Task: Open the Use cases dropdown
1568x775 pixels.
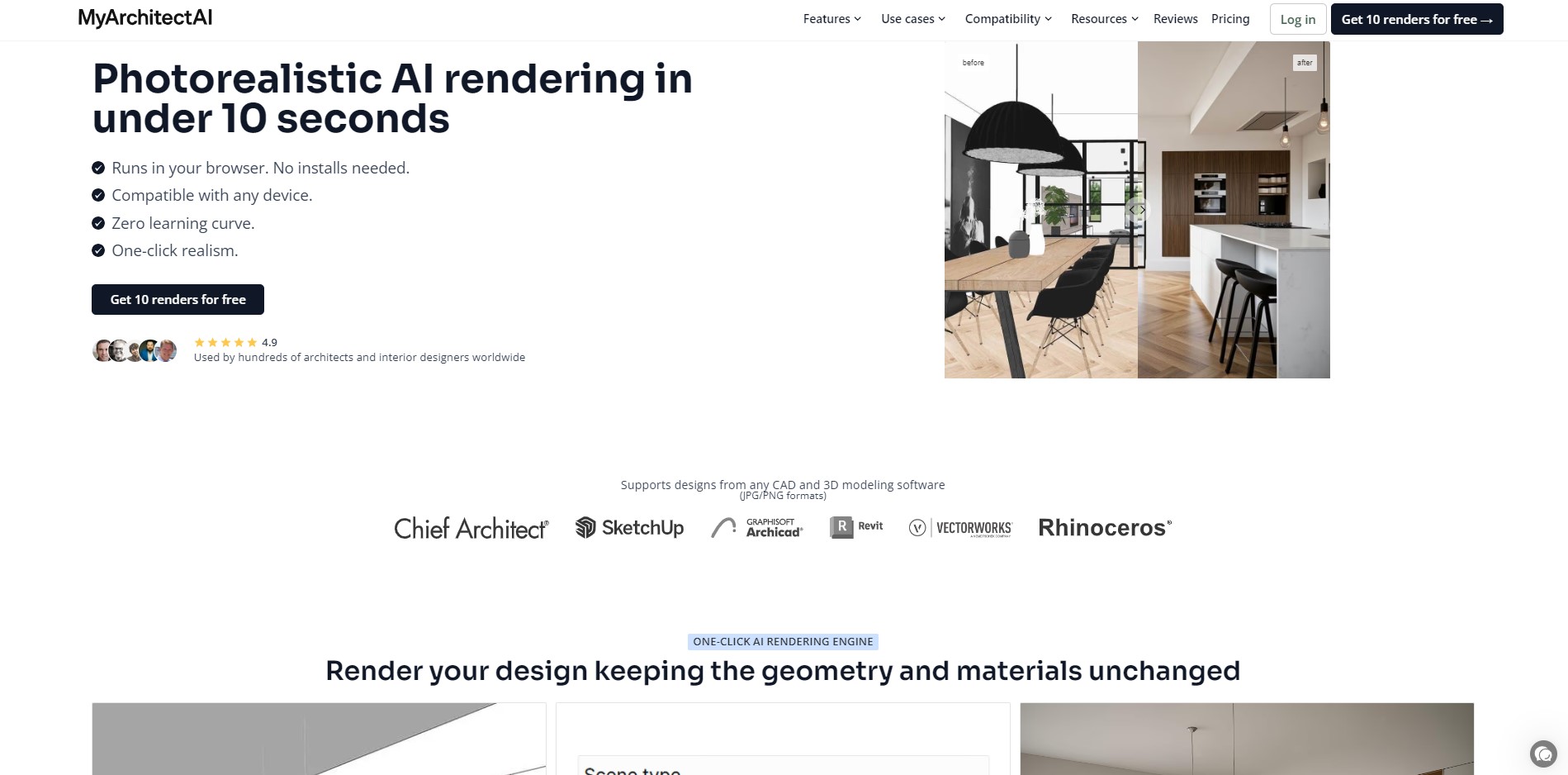Action: pos(912,19)
